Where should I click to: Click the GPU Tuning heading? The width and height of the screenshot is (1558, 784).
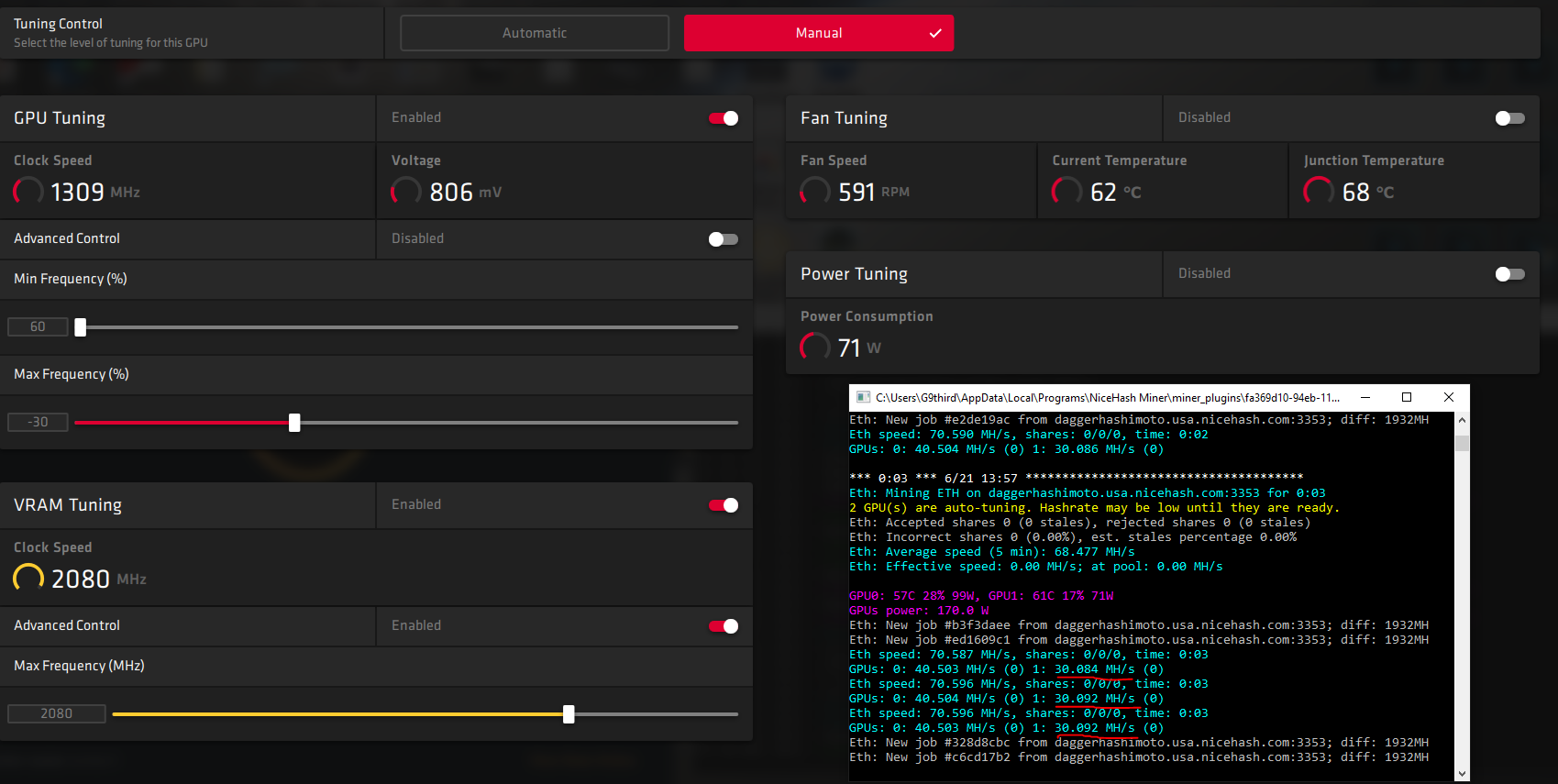click(x=60, y=118)
